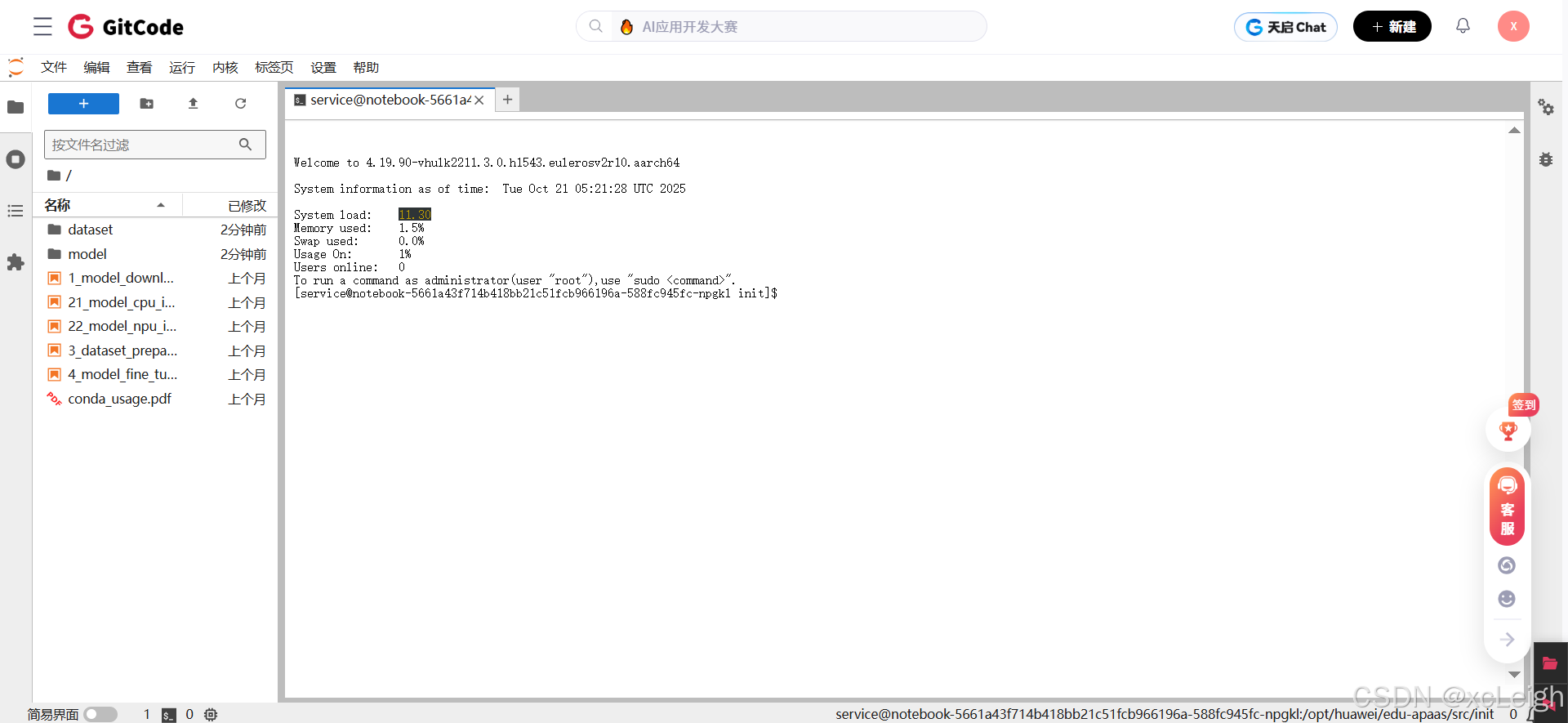Click the kernel gear icon in the status bar
Viewport: 1568px width, 723px height.
coord(211,715)
